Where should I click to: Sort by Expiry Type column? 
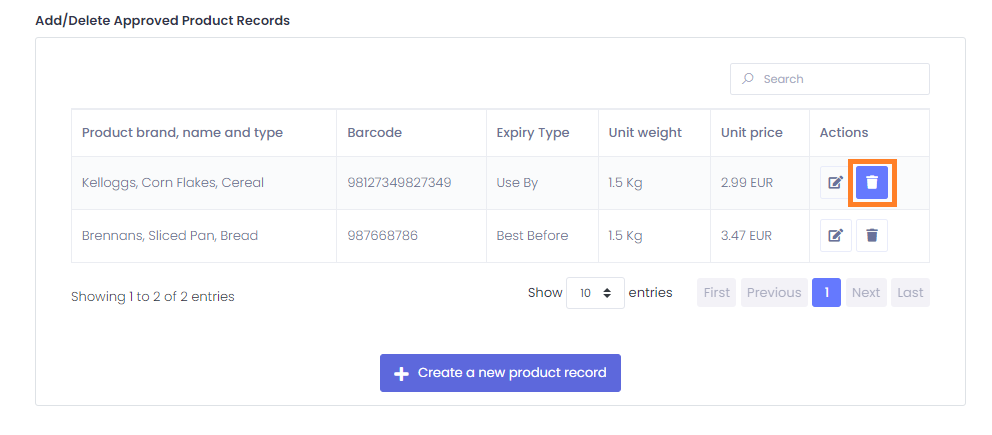click(x=533, y=133)
